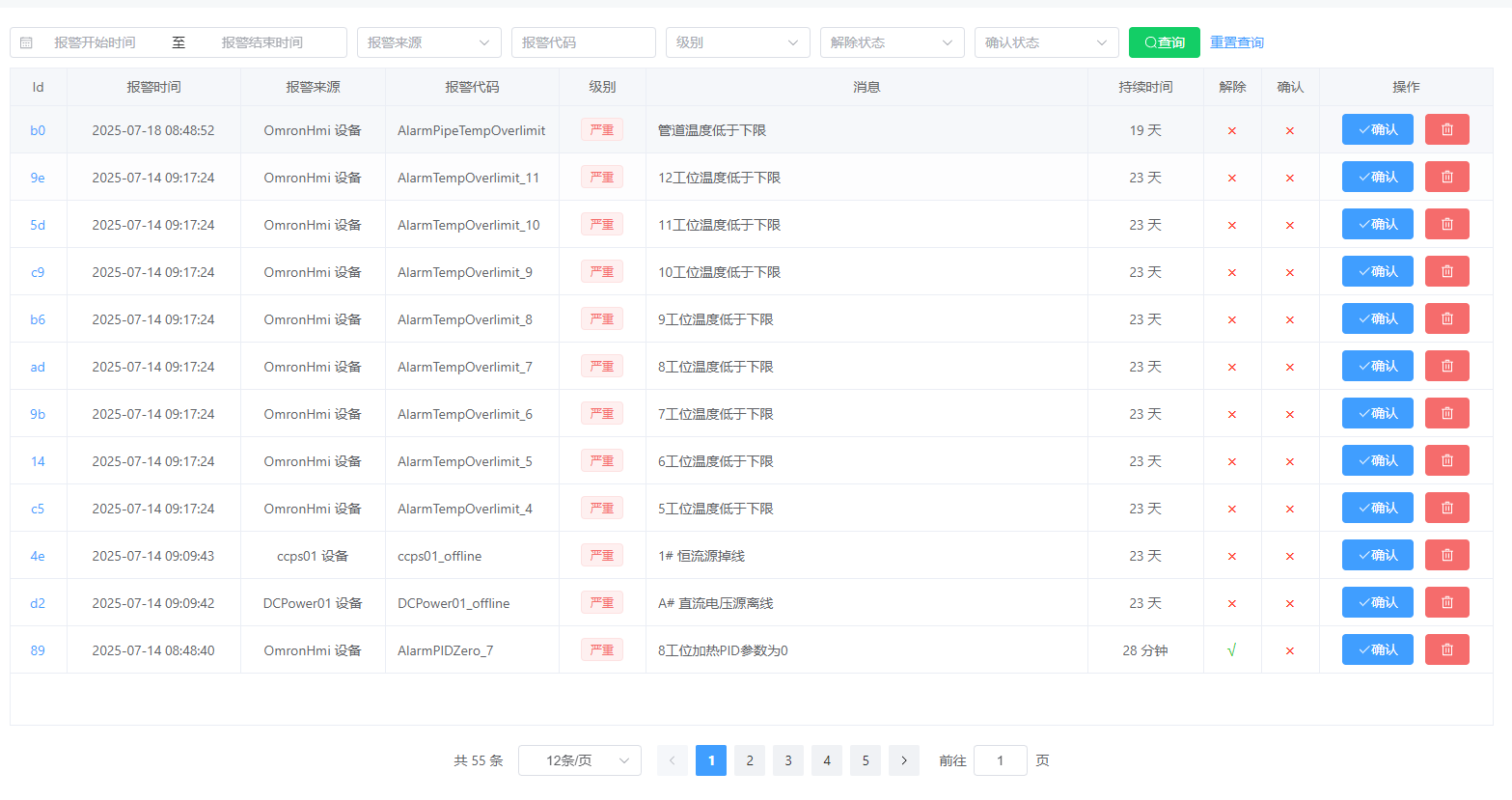Open the 报警来源 dropdown filter

[428, 42]
